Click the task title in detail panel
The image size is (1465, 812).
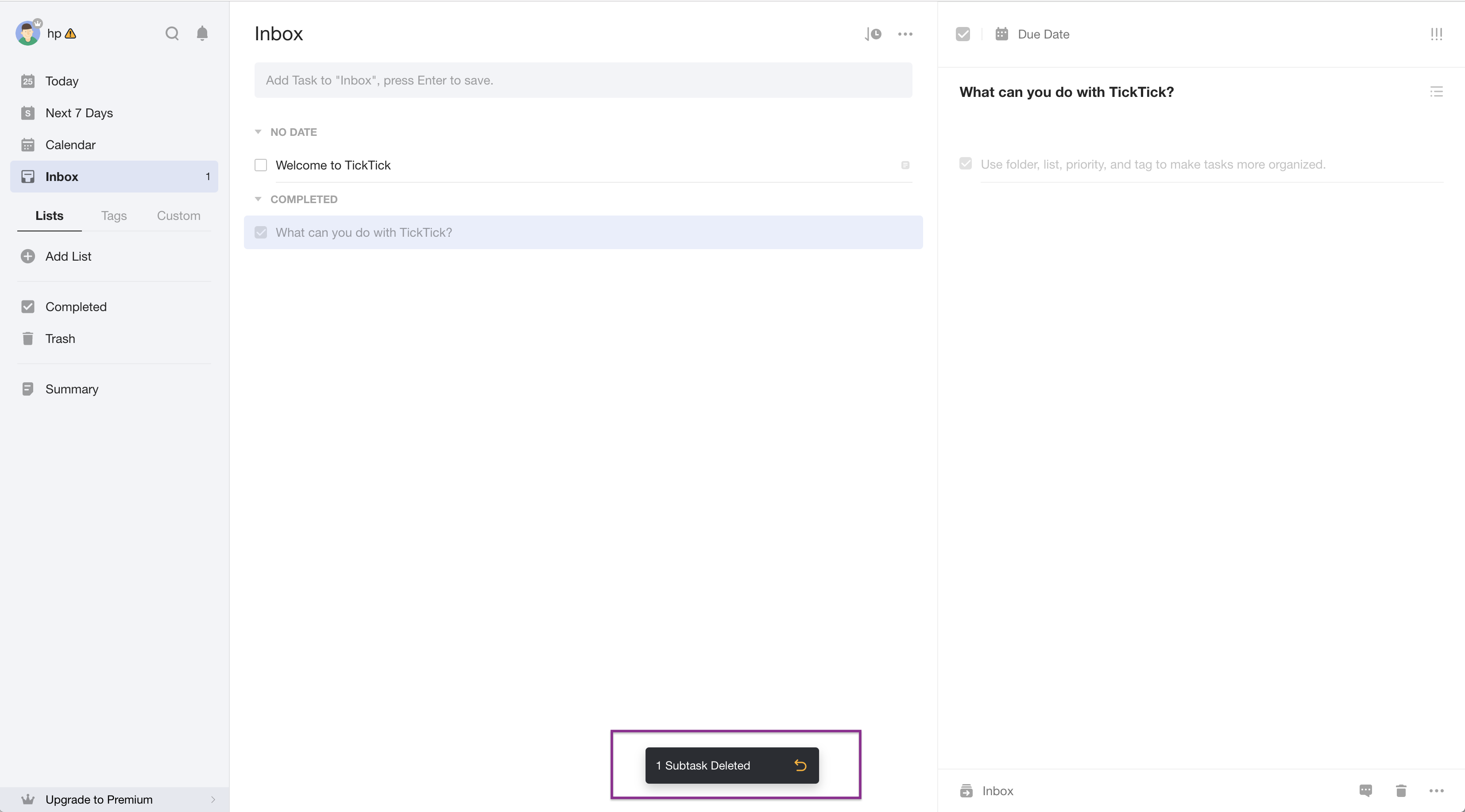[1067, 92]
